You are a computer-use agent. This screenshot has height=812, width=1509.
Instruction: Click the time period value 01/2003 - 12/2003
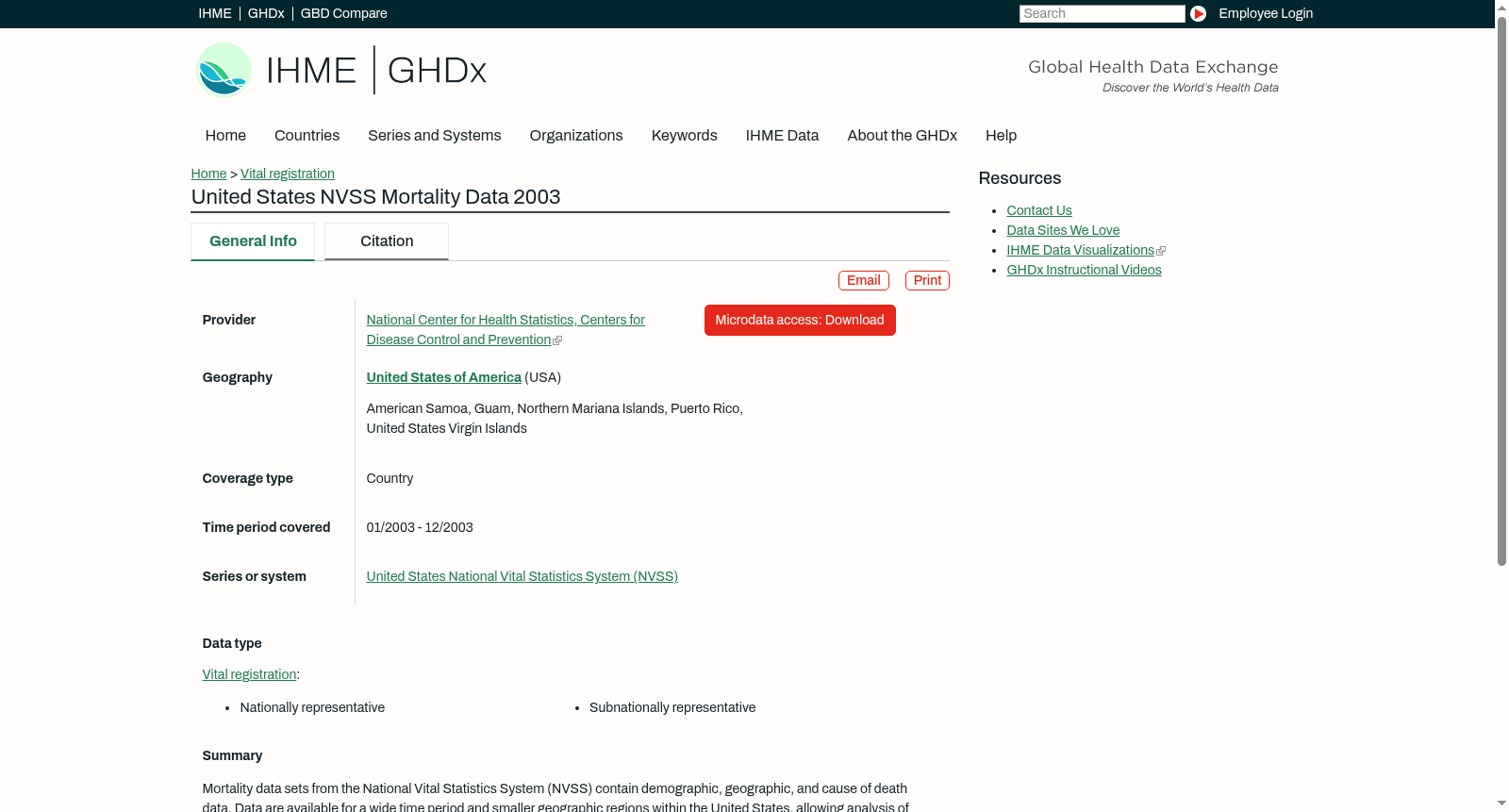pos(420,527)
